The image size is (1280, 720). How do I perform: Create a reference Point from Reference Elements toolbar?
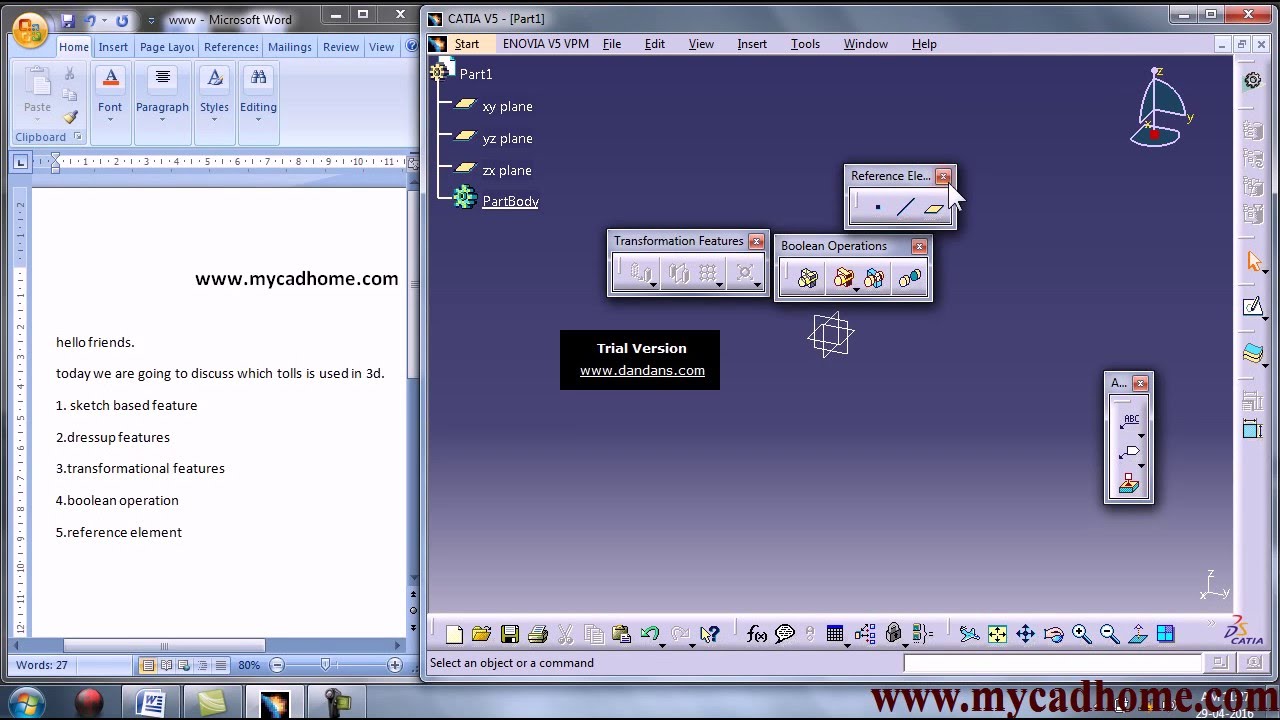(x=877, y=208)
